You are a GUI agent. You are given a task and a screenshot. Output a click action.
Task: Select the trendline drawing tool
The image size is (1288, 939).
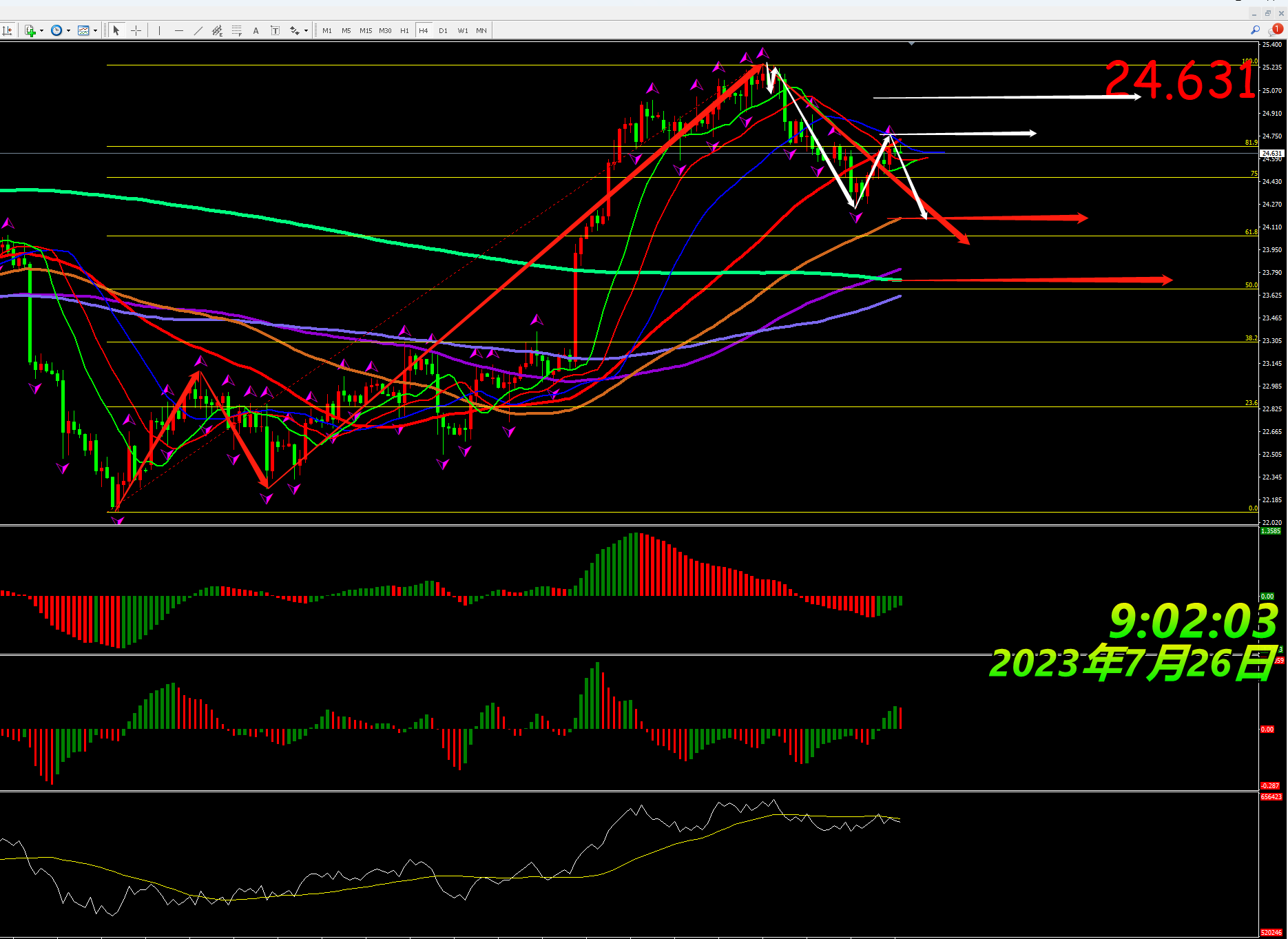198,30
